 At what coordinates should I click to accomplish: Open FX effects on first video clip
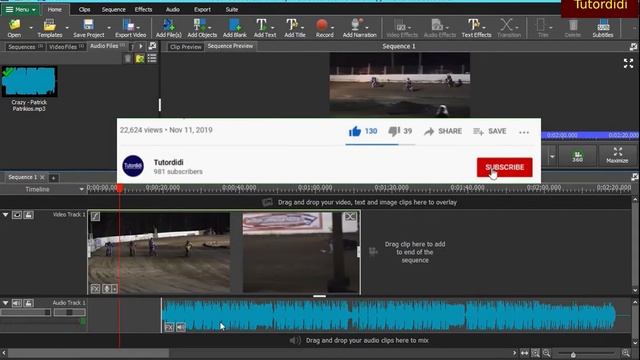point(95,289)
